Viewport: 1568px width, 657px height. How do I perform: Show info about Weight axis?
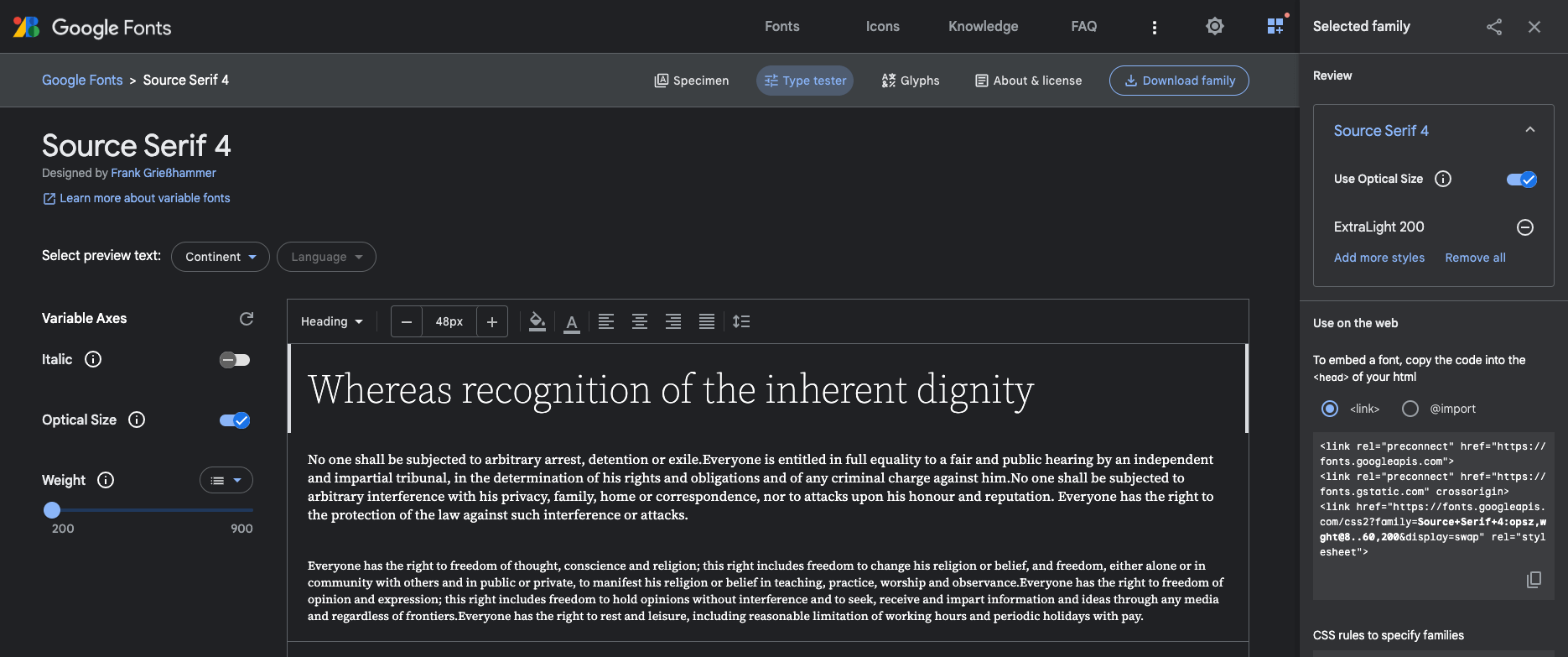point(106,480)
